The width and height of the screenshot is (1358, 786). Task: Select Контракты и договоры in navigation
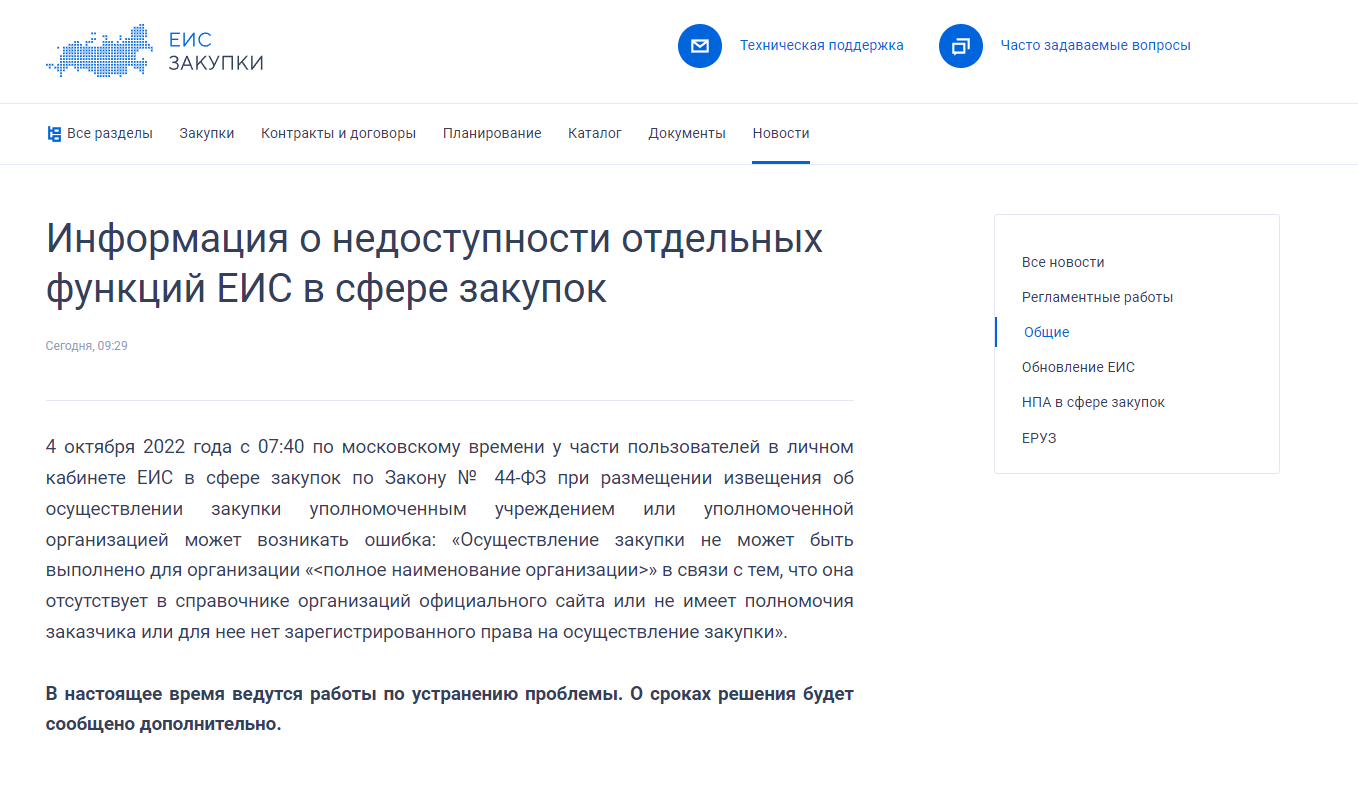pyautogui.click(x=338, y=134)
